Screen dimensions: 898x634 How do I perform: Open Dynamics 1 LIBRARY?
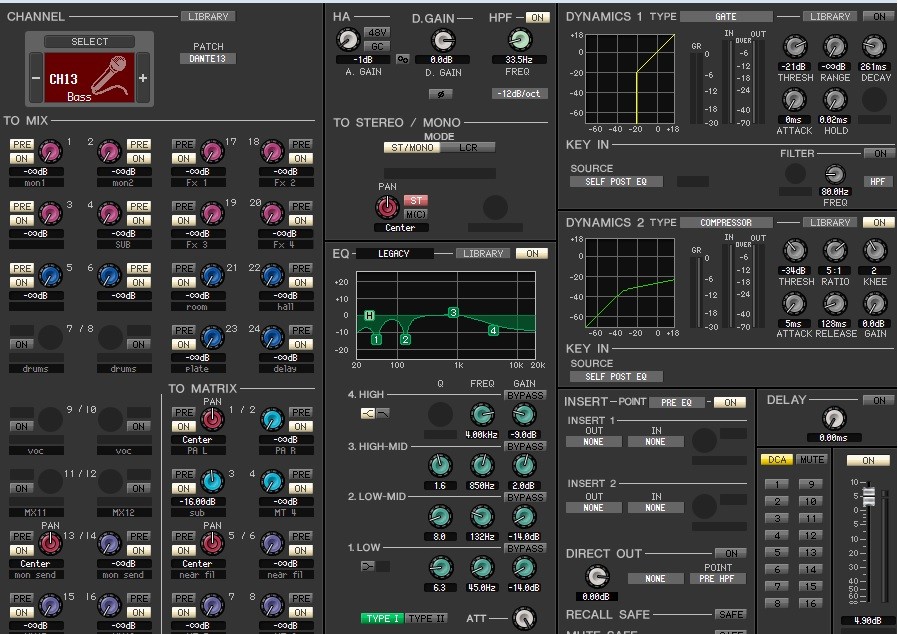point(830,17)
